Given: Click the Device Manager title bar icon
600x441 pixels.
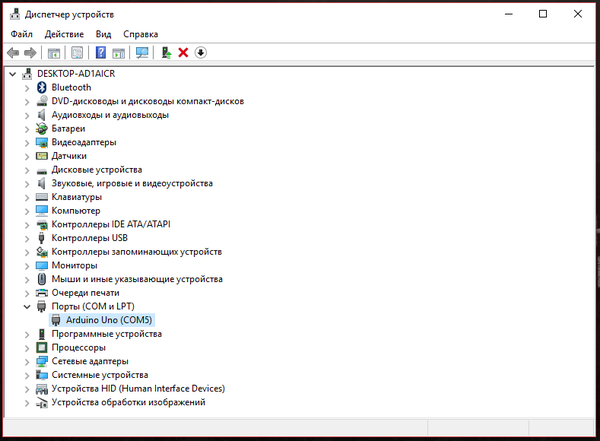Looking at the screenshot, I should pos(15,14).
